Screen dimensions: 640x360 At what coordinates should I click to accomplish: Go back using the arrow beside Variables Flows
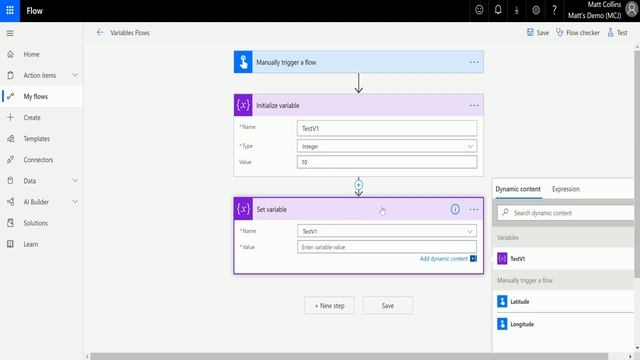(x=100, y=33)
